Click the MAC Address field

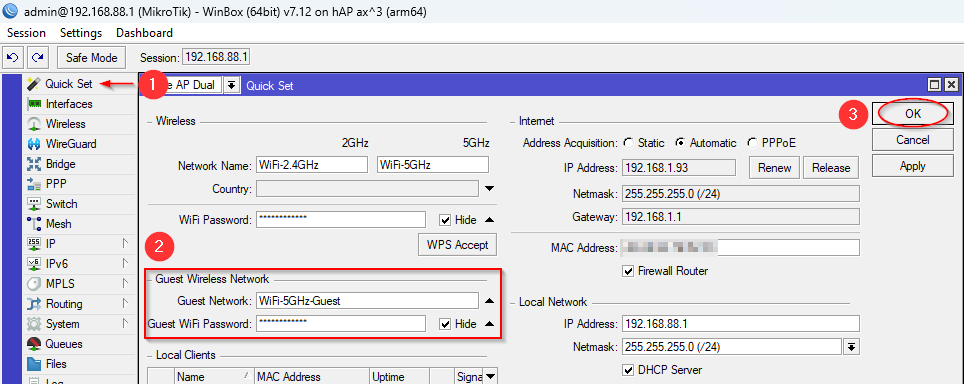pyautogui.click(x=741, y=248)
